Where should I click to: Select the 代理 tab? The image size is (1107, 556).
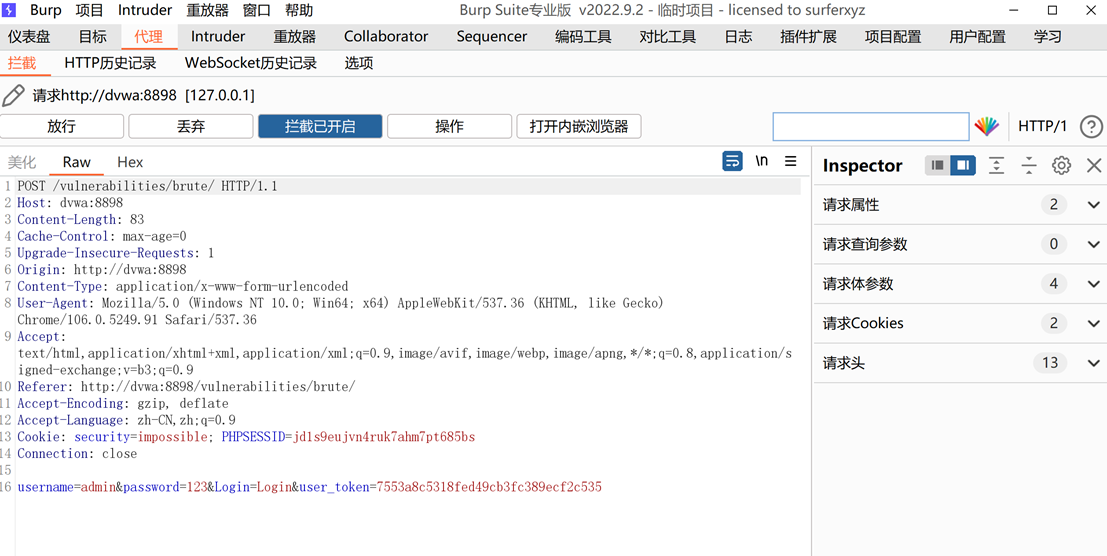(149, 37)
